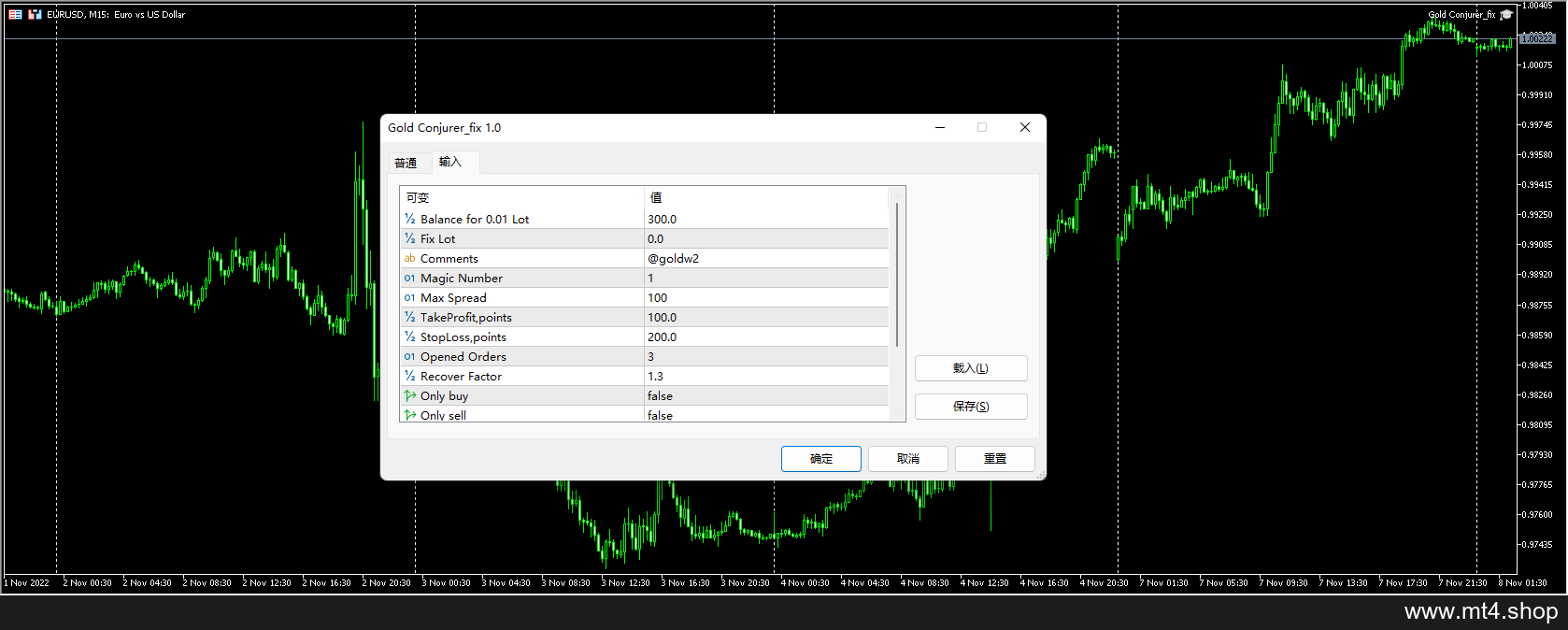Minimize the Gold Conjurer_fix 1.0 dialog
1568x630 pixels.
point(940,127)
